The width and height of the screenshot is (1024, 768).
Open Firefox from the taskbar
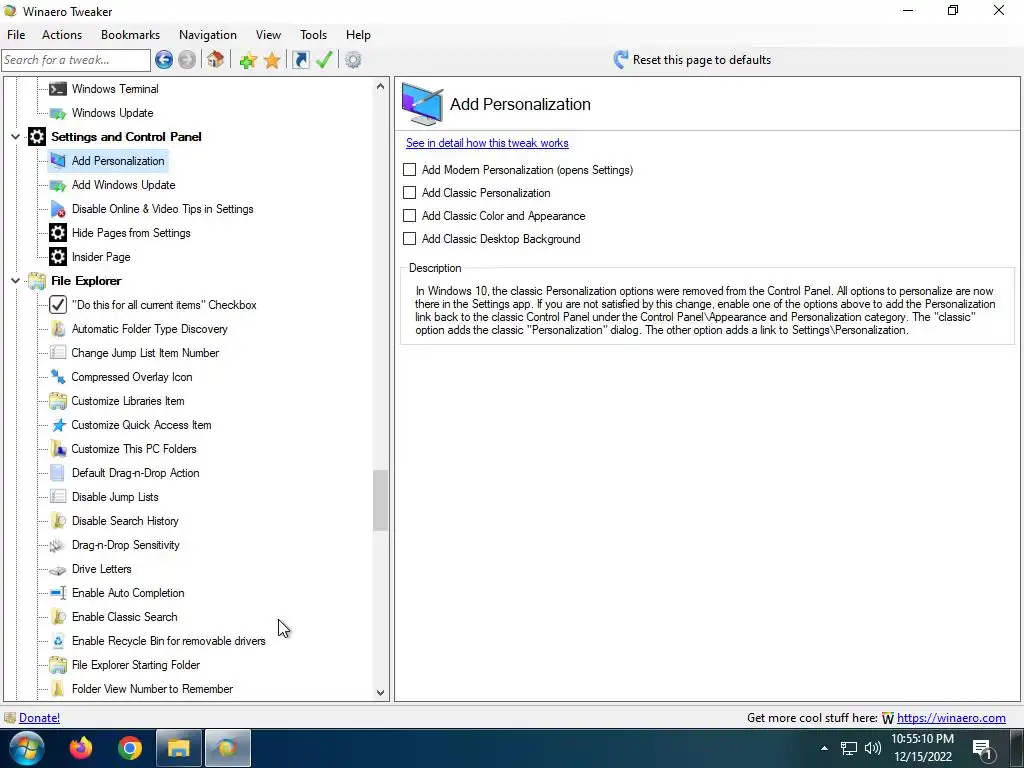pyautogui.click(x=81, y=748)
